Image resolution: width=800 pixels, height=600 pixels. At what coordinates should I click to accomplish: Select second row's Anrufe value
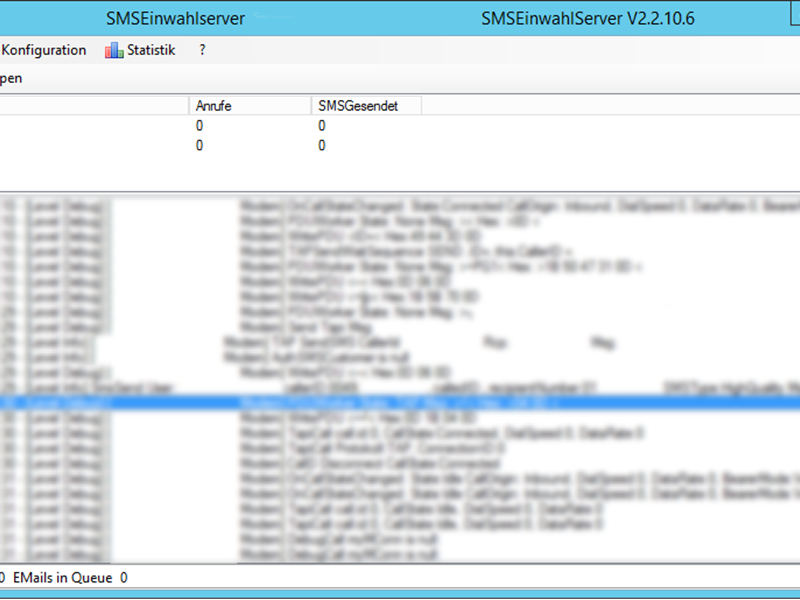[200, 146]
